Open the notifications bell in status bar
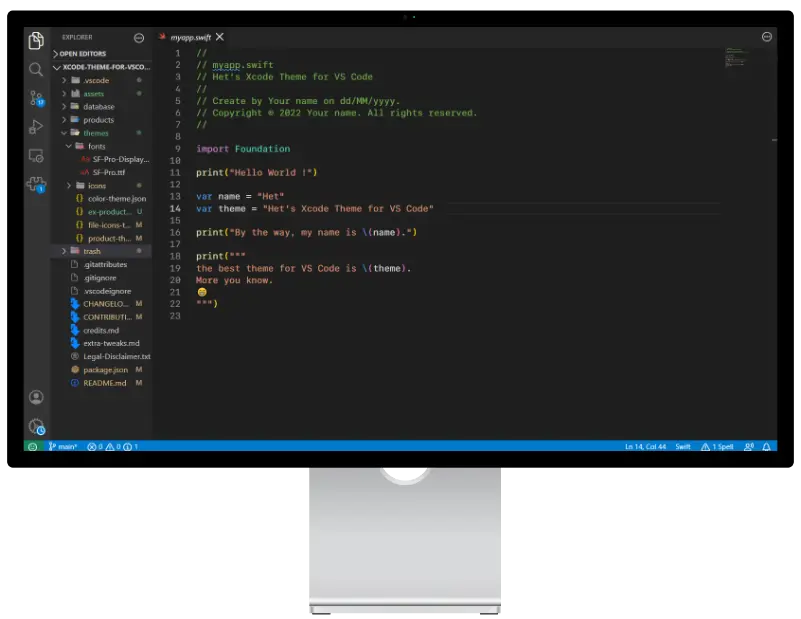 point(766,446)
